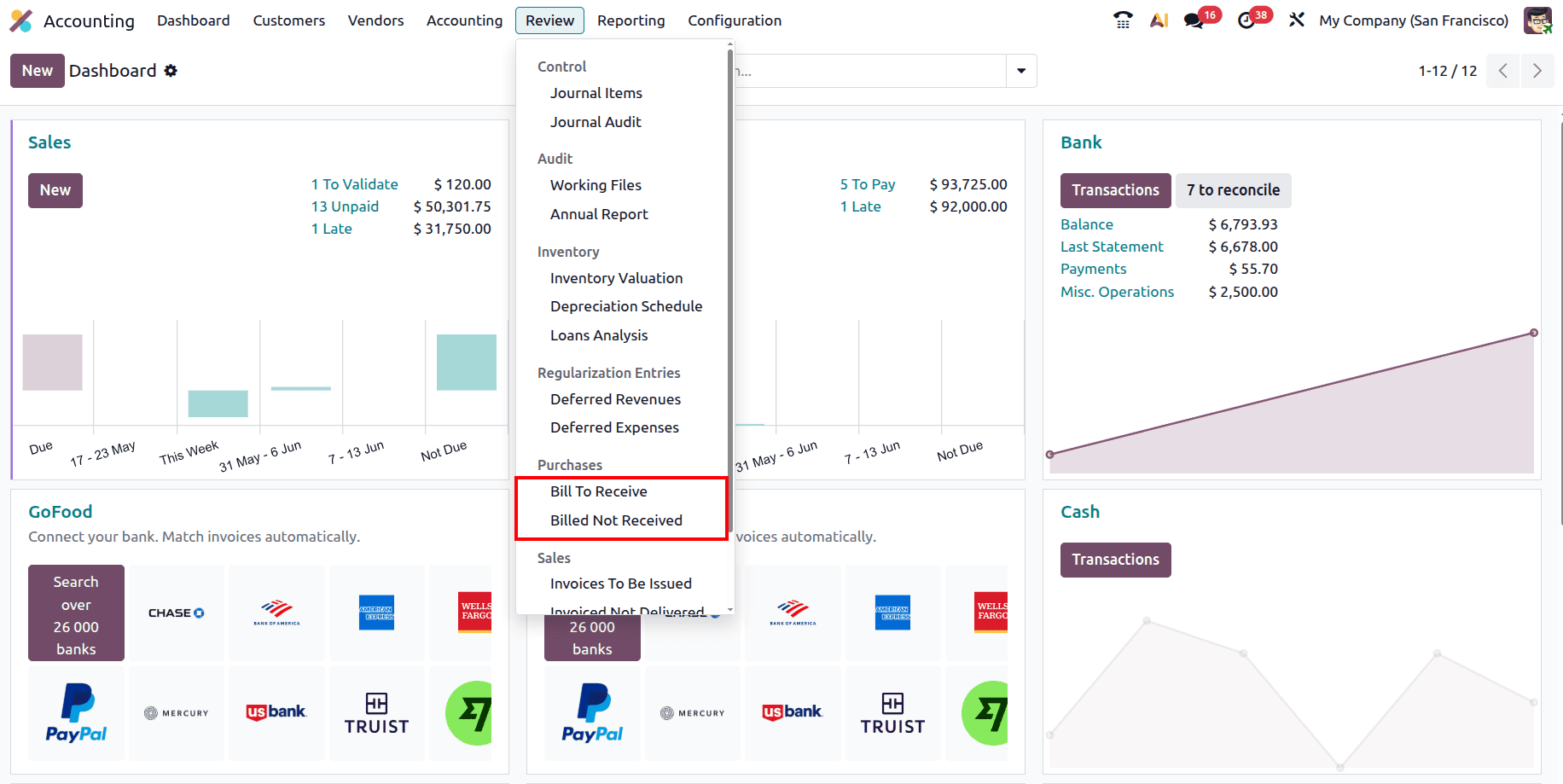Open the Accounting menu in the navbar

click(x=465, y=20)
